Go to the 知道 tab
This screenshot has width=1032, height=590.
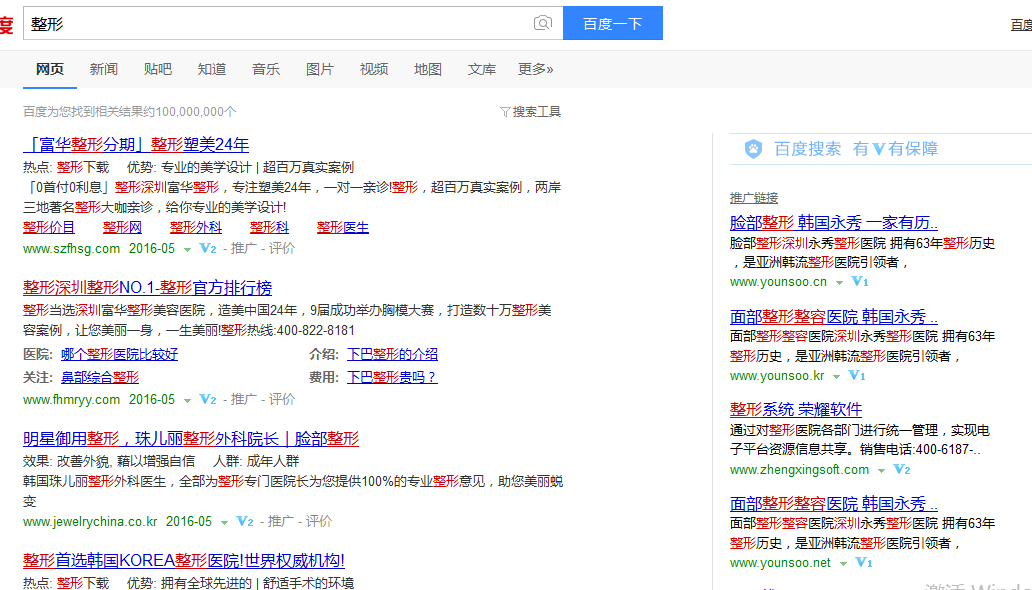pos(212,69)
